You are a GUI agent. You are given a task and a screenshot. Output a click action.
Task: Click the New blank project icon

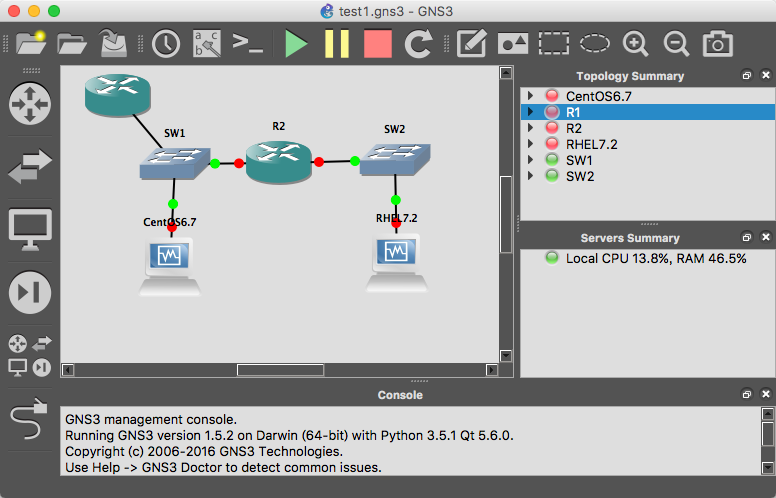31,43
